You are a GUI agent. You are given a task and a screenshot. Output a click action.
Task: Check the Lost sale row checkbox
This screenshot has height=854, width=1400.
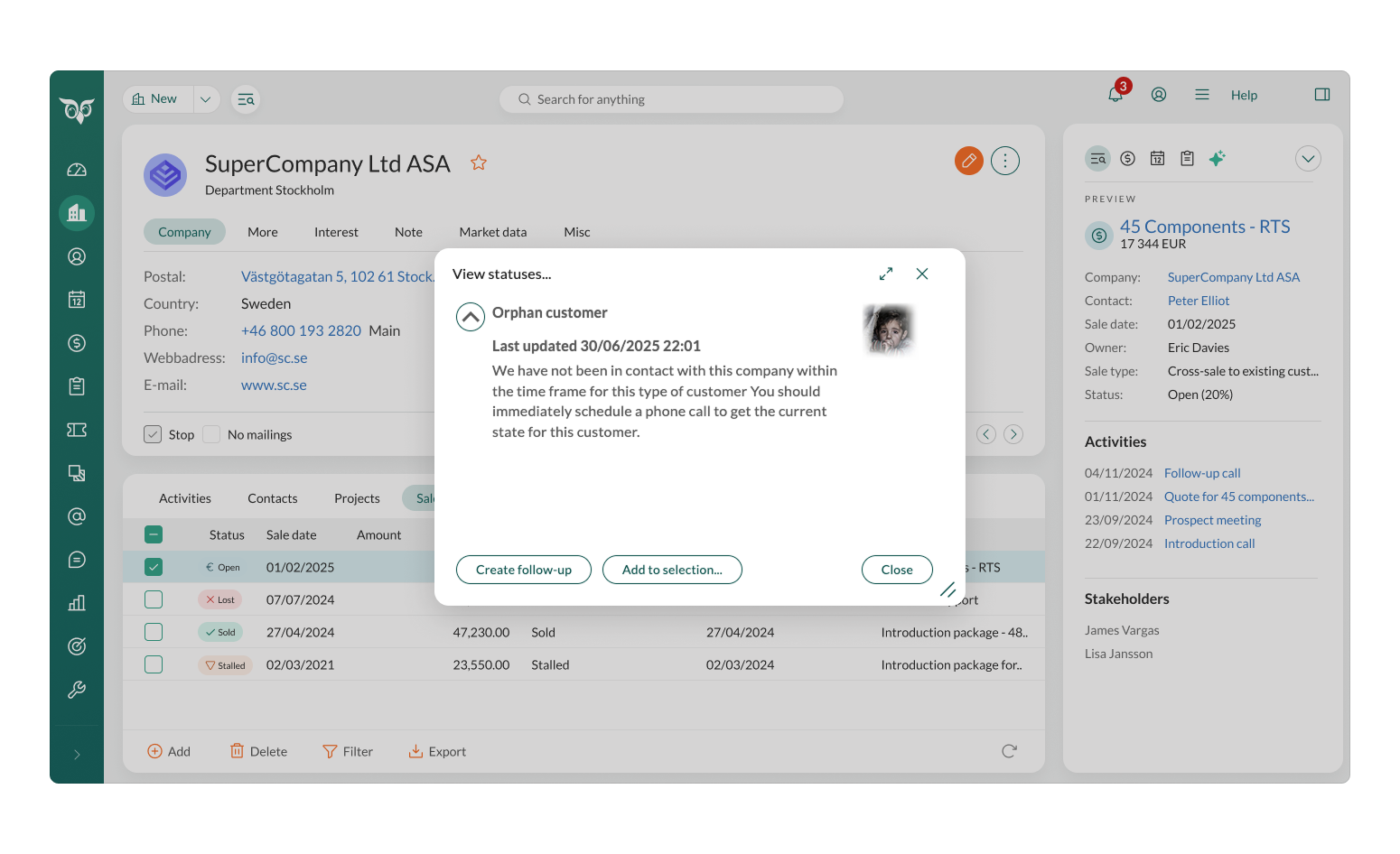(154, 599)
